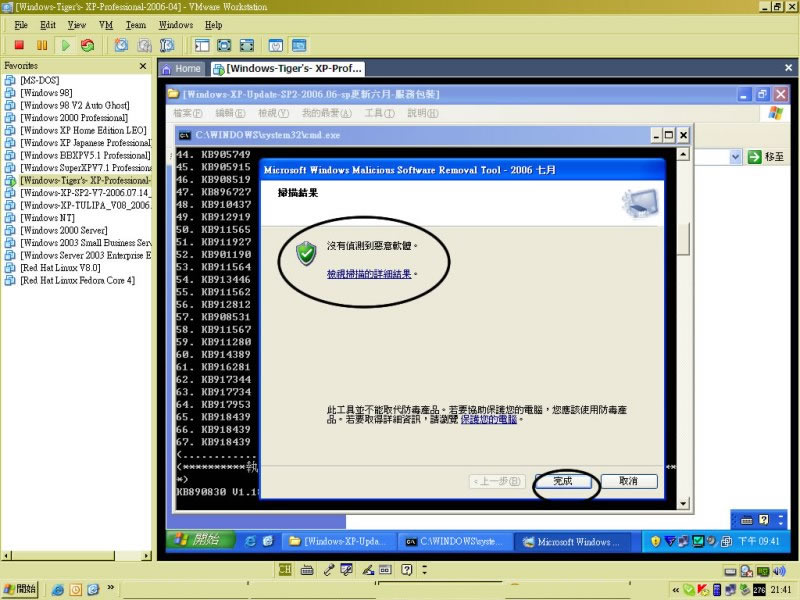Select [Windows XP Home Edition LEO] favorite
This screenshot has height=600, width=800.
83,130
